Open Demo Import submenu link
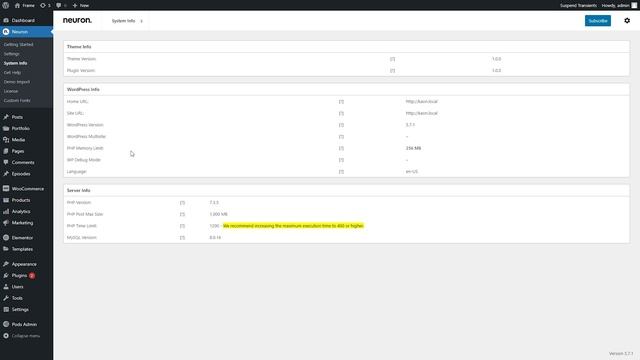Viewport: 640px width, 360px height. pos(17,82)
